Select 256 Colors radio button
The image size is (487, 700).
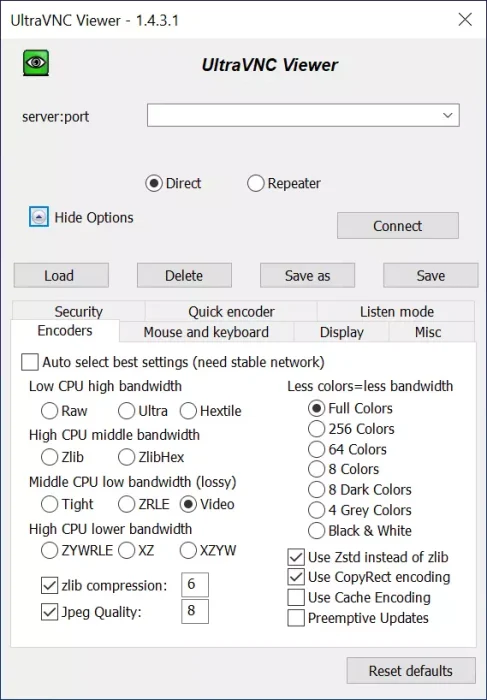pos(316,429)
